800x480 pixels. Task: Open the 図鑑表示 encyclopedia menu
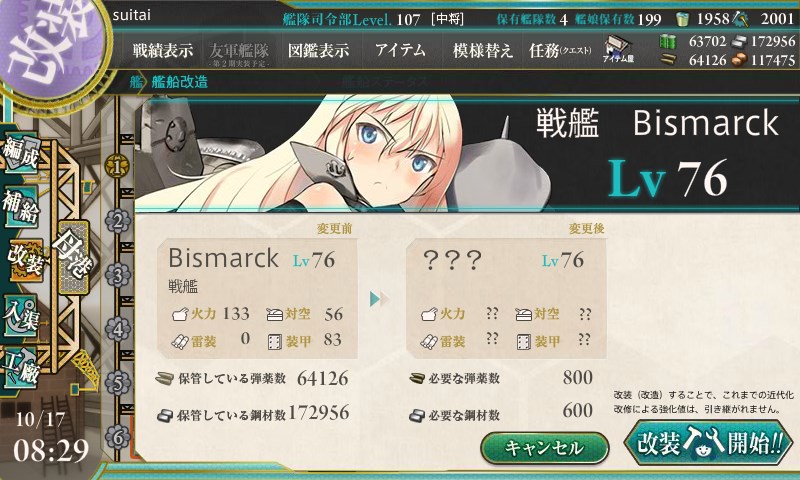(318, 50)
